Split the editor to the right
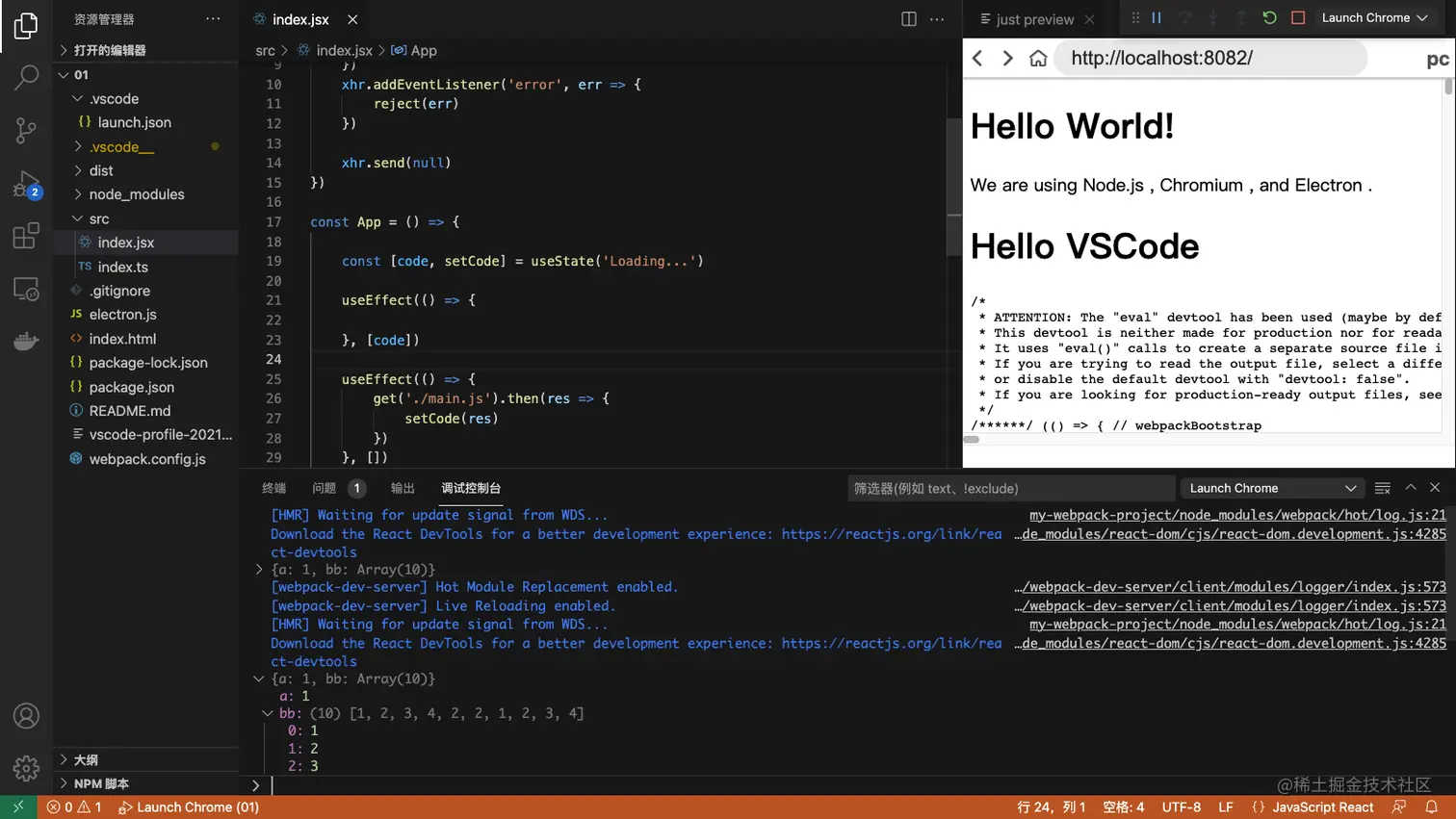The height and width of the screenshot is (819, 1456). tap(908, 19)
